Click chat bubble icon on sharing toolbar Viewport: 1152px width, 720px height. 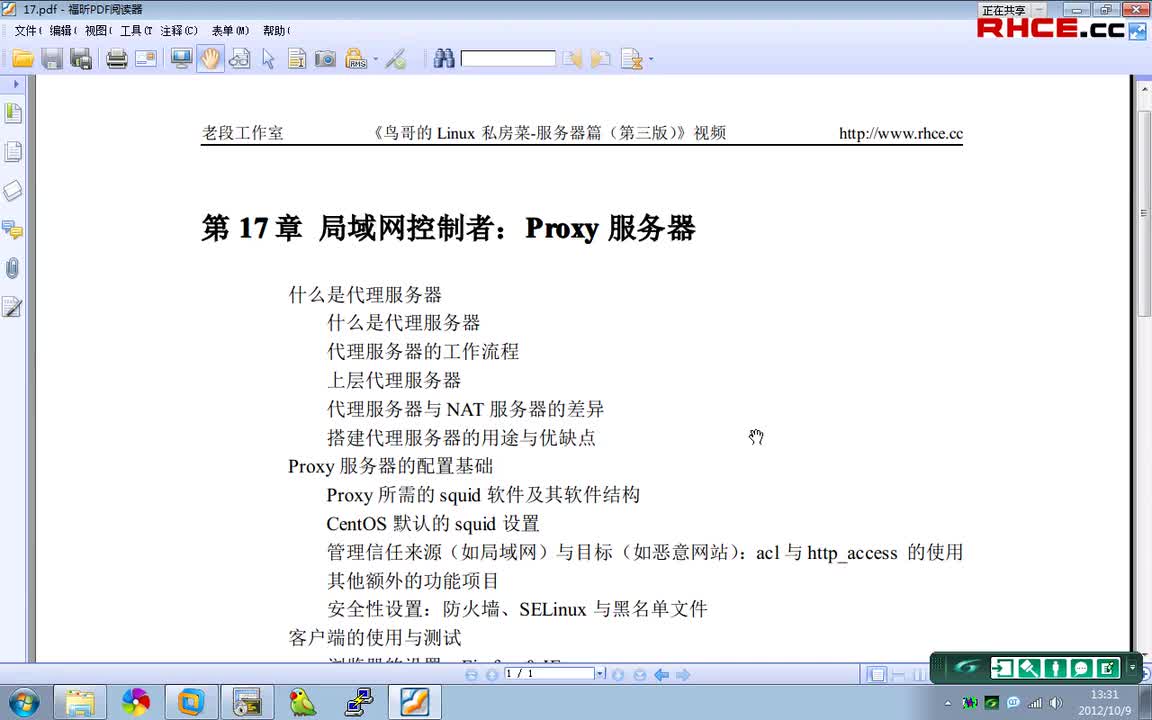(1081, 668)
